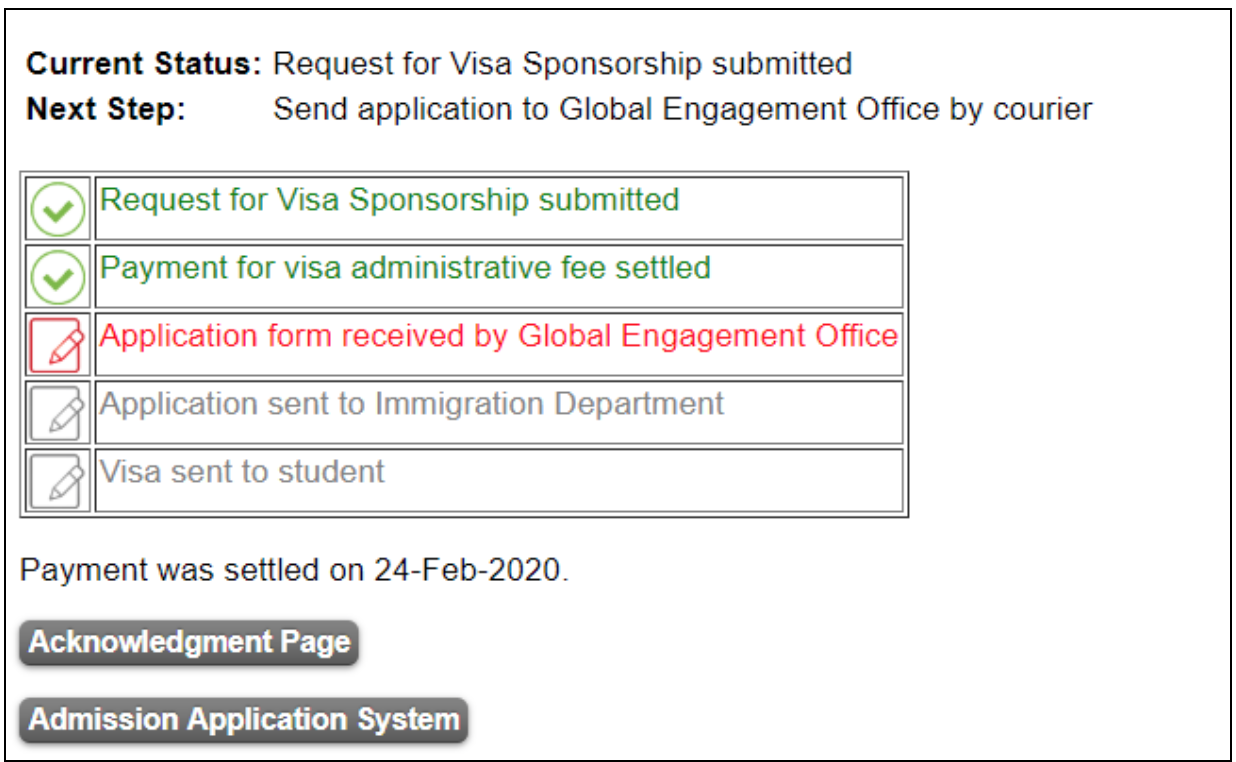Go to Admission Application System

point(244,720)
